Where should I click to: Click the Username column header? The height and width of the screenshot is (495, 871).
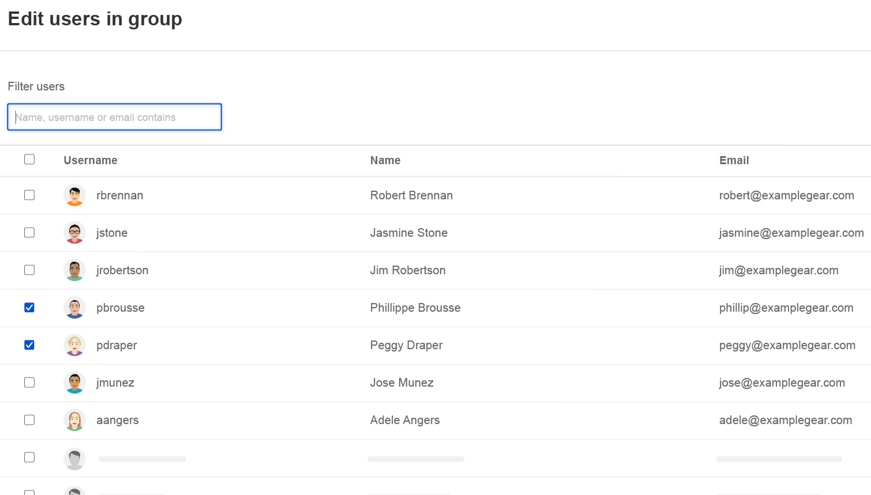pos(90,160)
